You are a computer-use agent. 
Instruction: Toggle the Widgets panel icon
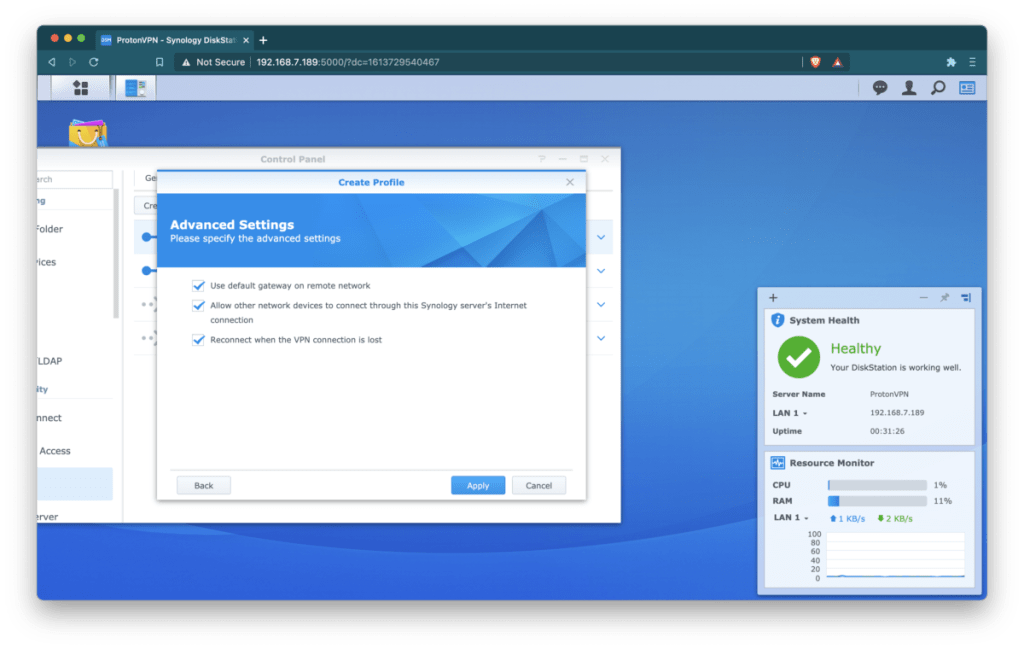[967, 88]
